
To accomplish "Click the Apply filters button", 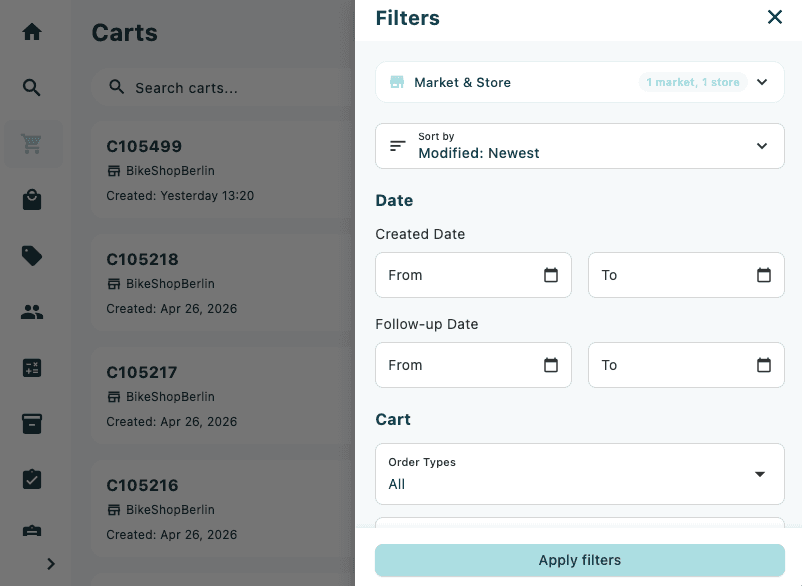I will click(580, 560).
